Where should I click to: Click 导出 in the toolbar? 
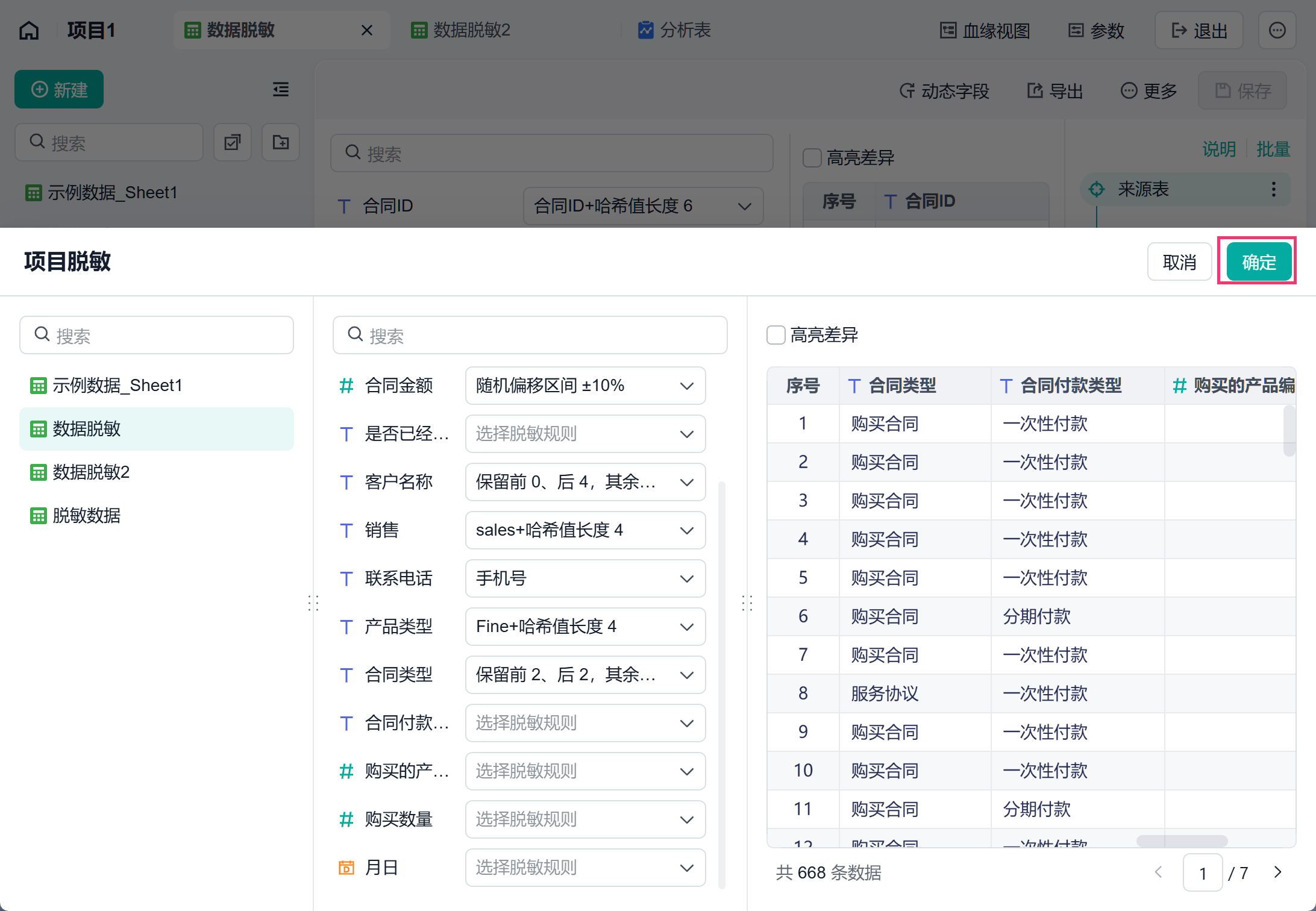click(1055, 91)
